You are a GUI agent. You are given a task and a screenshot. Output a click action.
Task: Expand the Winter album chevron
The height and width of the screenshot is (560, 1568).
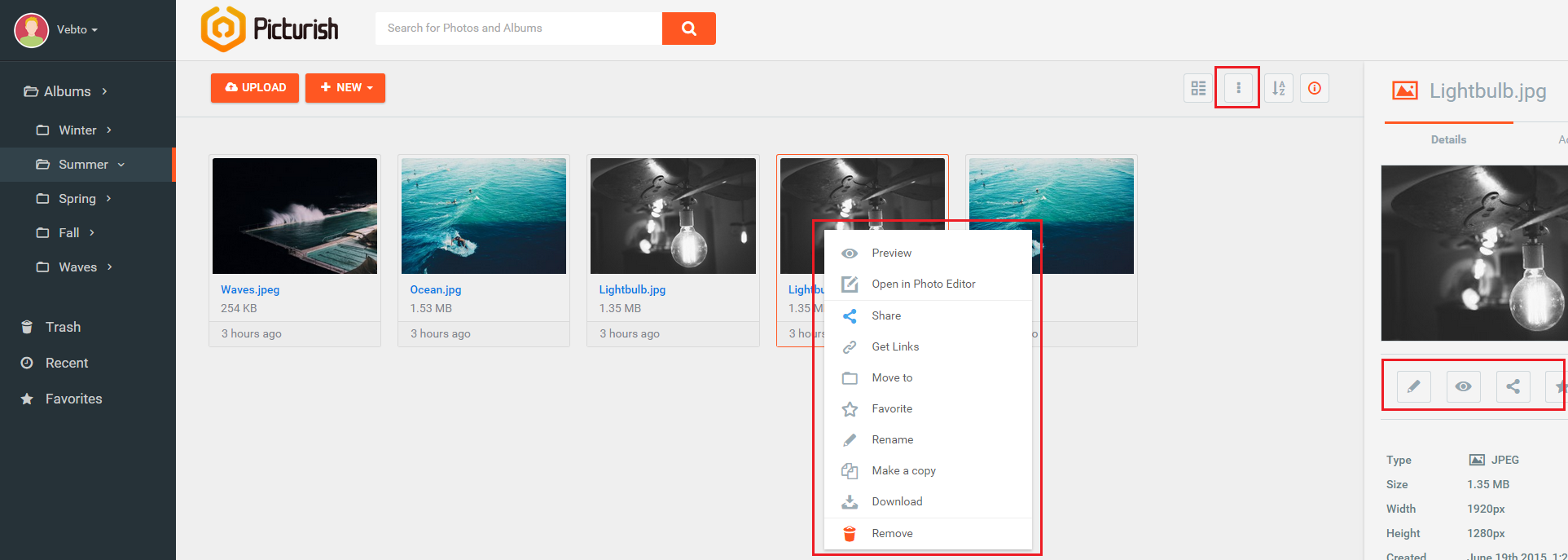click(x=109, y=130)
